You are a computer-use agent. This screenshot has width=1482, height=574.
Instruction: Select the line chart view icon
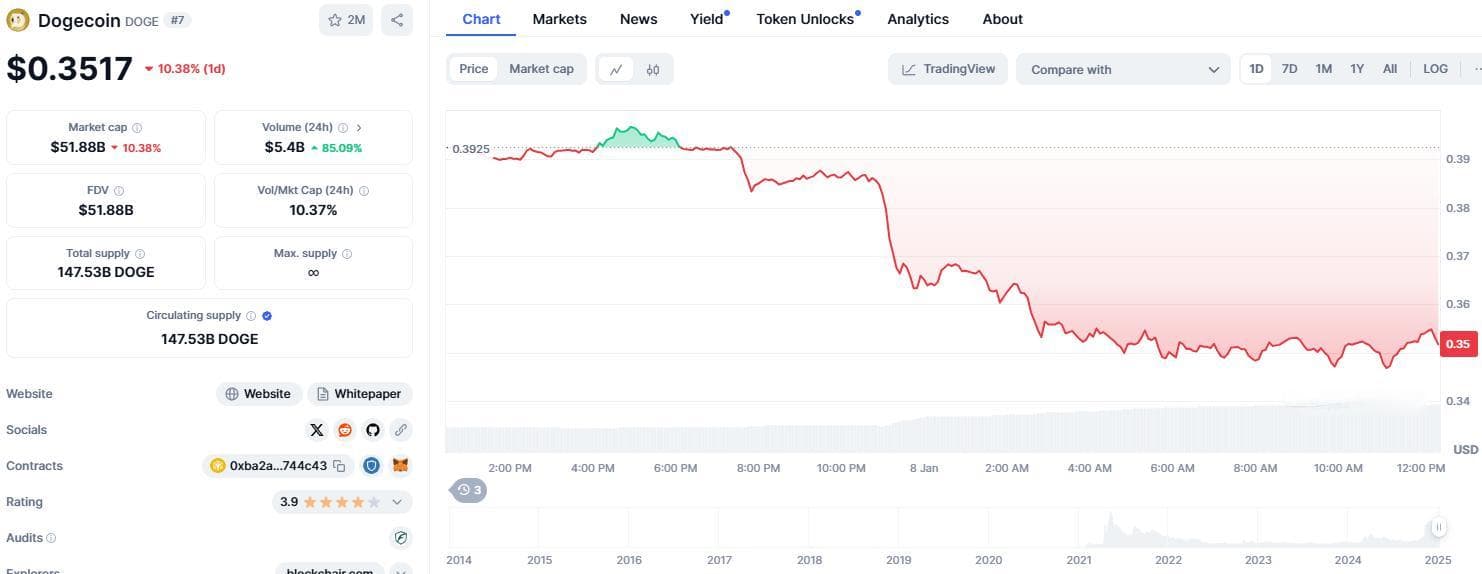(x=616, y=69)
